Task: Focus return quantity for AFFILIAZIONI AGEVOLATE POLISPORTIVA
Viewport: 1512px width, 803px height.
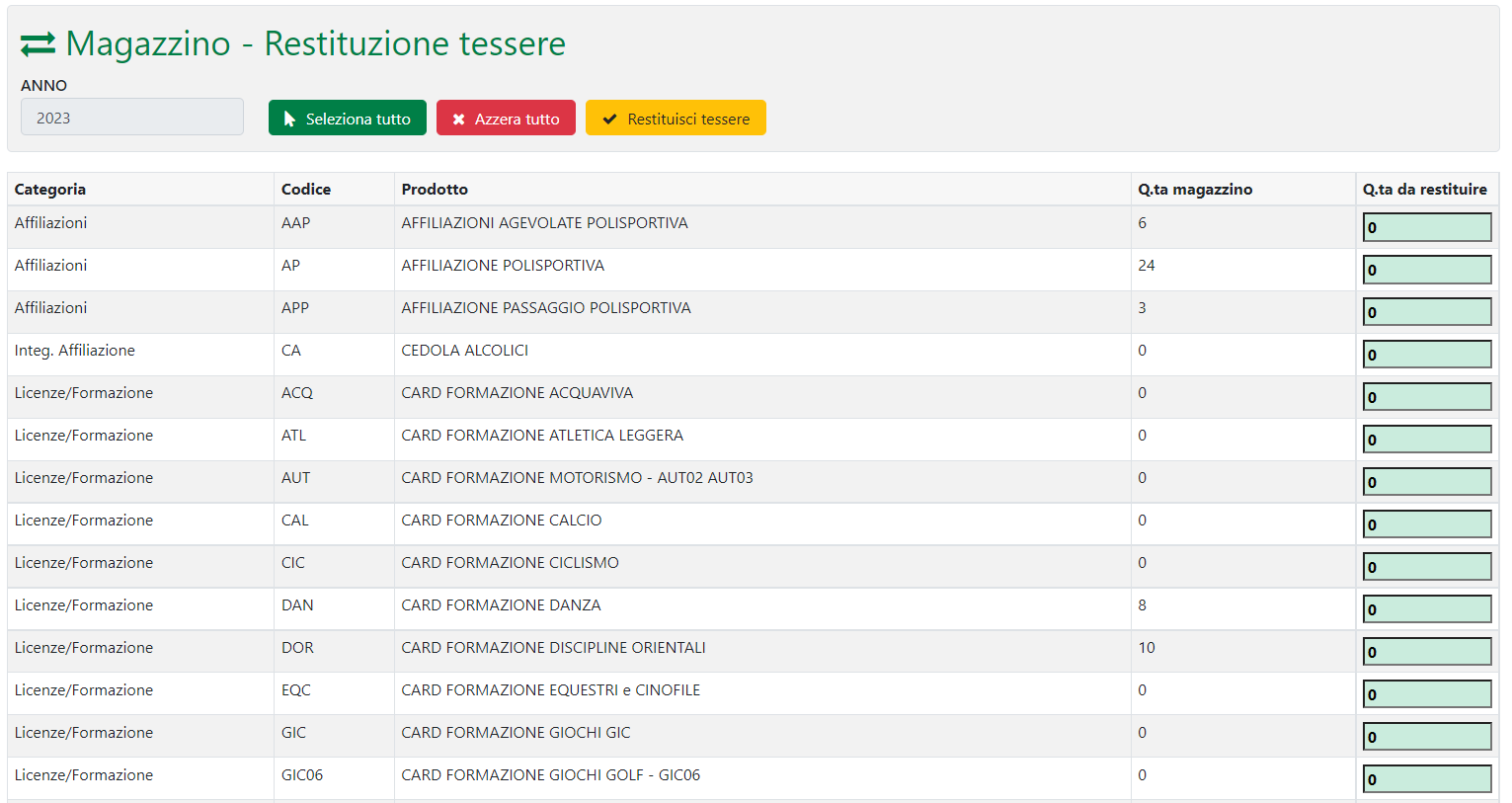Action: (x=1426, y=227)
